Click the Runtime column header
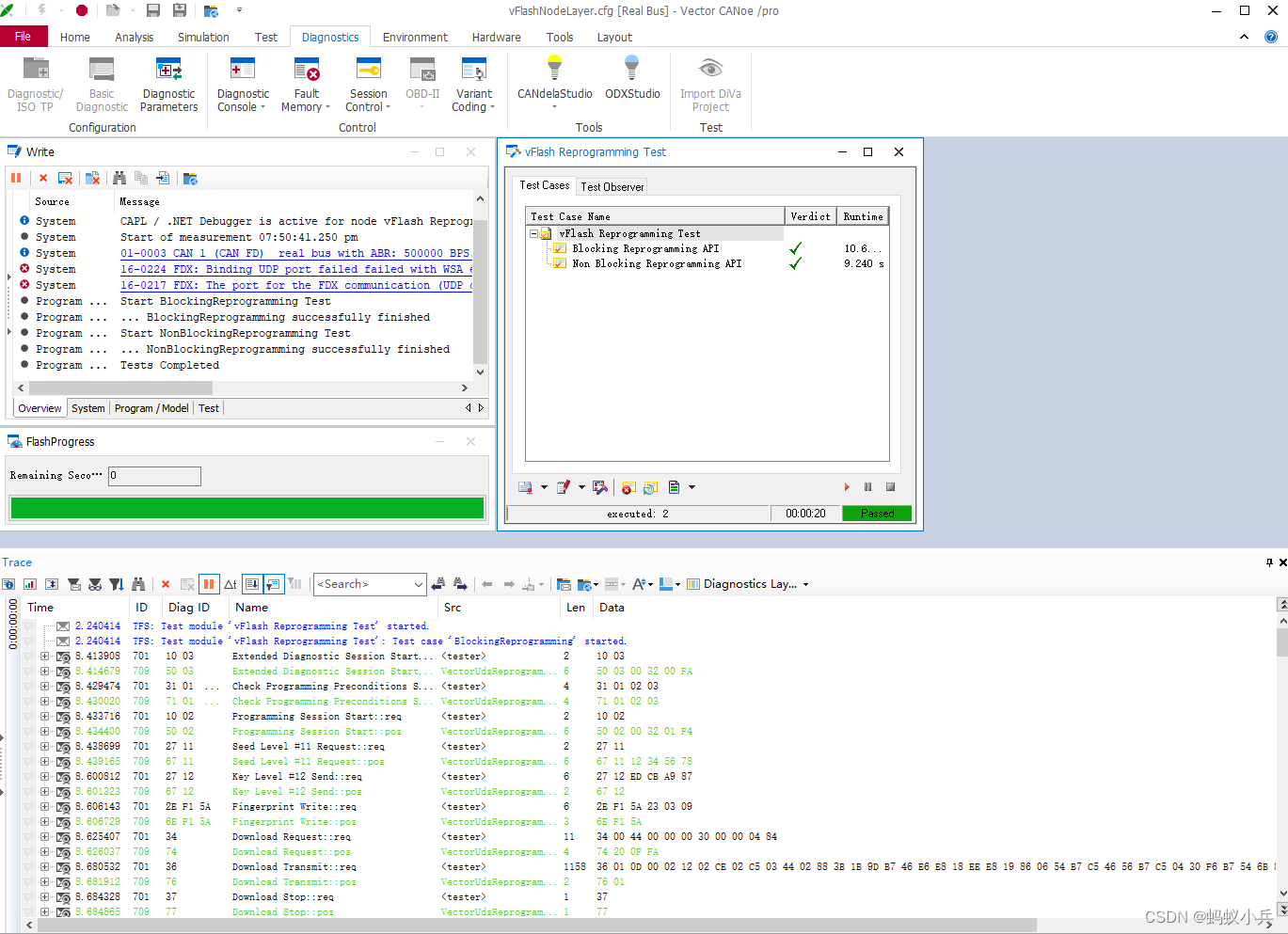Screen dimensions: 1288x934 coord(863,216)
